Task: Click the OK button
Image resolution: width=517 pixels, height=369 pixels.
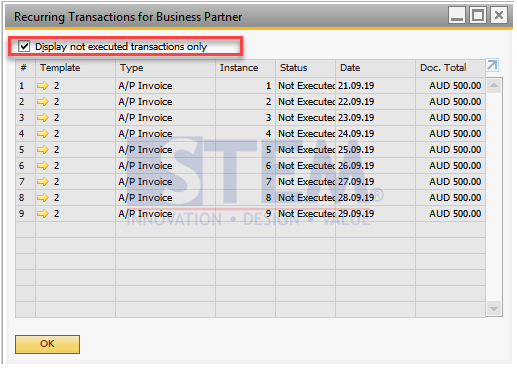Action: [47, 344]
